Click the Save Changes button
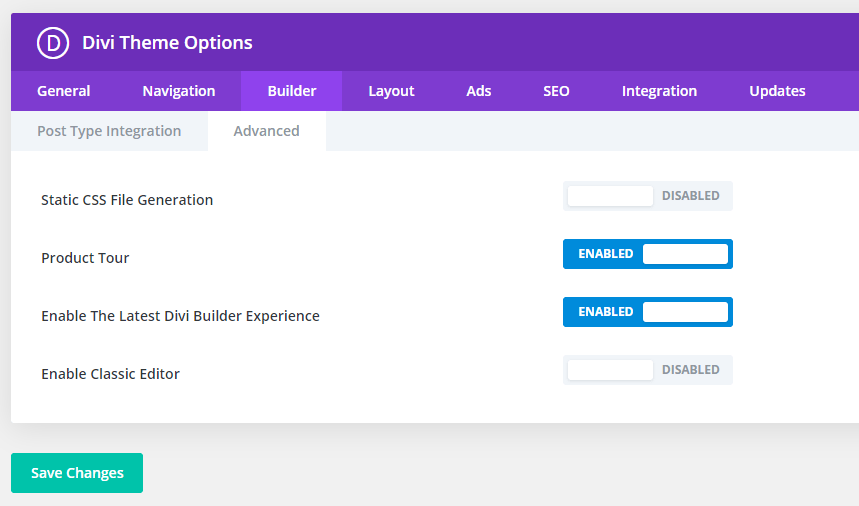The width and height of the screenshot is (859, 506). pyautogui.click(x=77, y=473)
